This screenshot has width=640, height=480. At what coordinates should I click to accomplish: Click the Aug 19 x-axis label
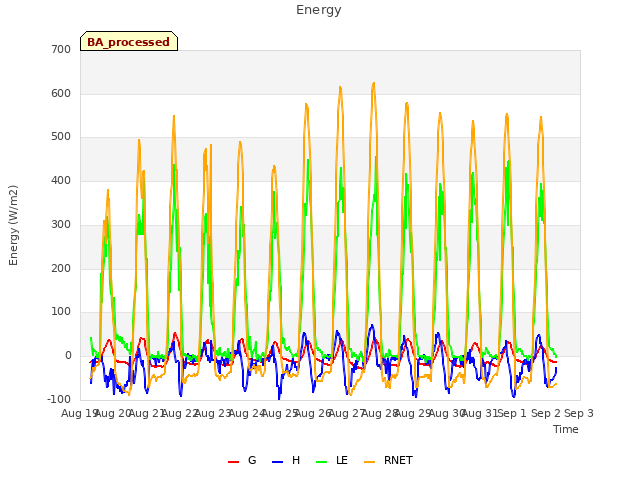click(79, 413)
